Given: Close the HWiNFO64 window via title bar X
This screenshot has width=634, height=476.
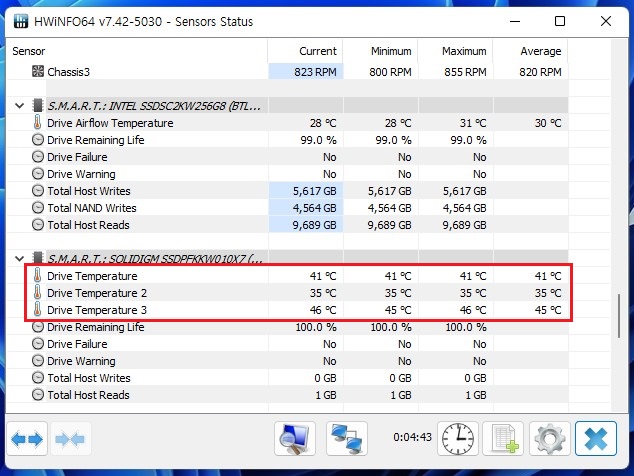Looking at the screenshot, I should coord(606,21).
